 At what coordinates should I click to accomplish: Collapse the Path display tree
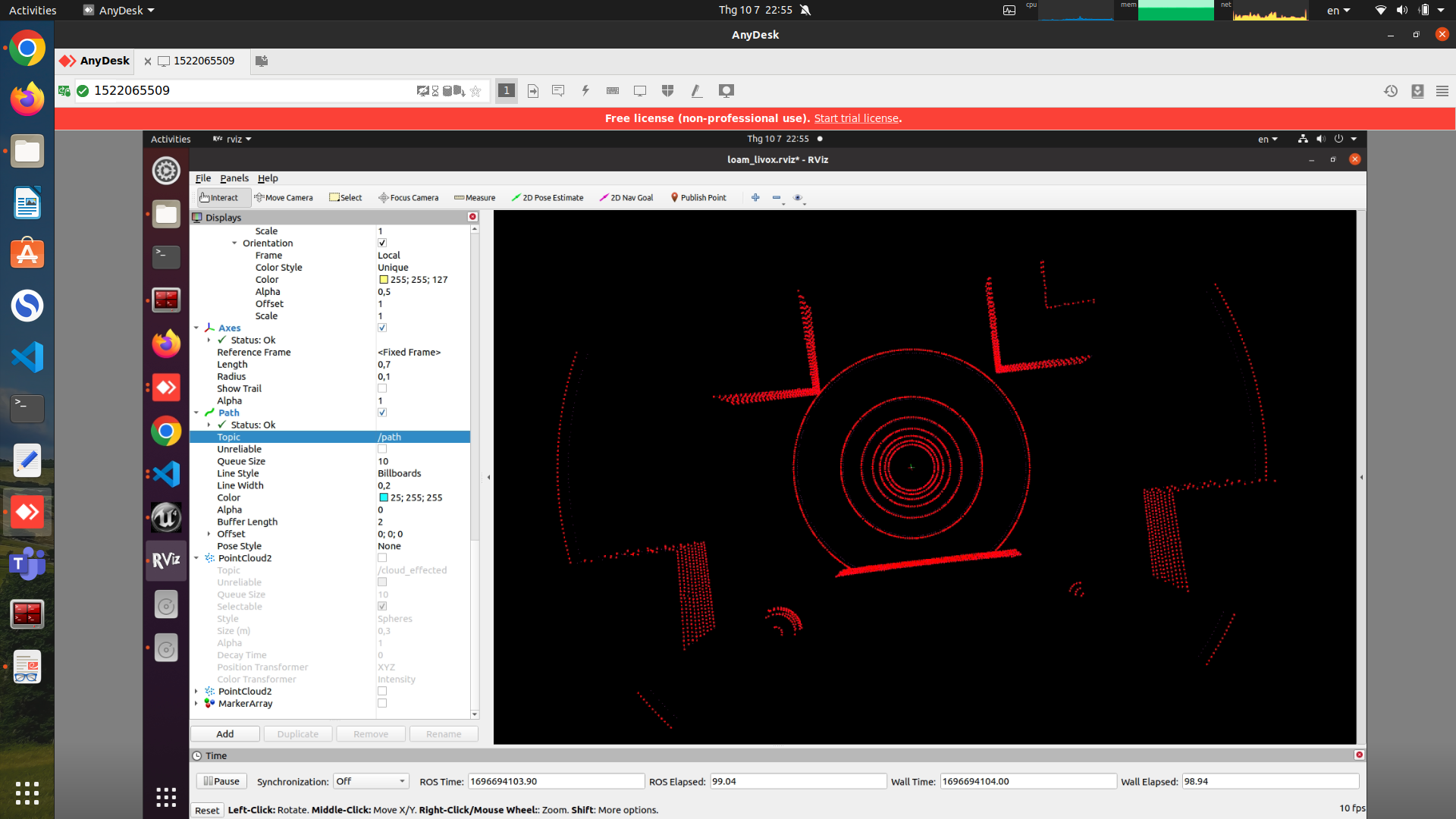point(197,413)
